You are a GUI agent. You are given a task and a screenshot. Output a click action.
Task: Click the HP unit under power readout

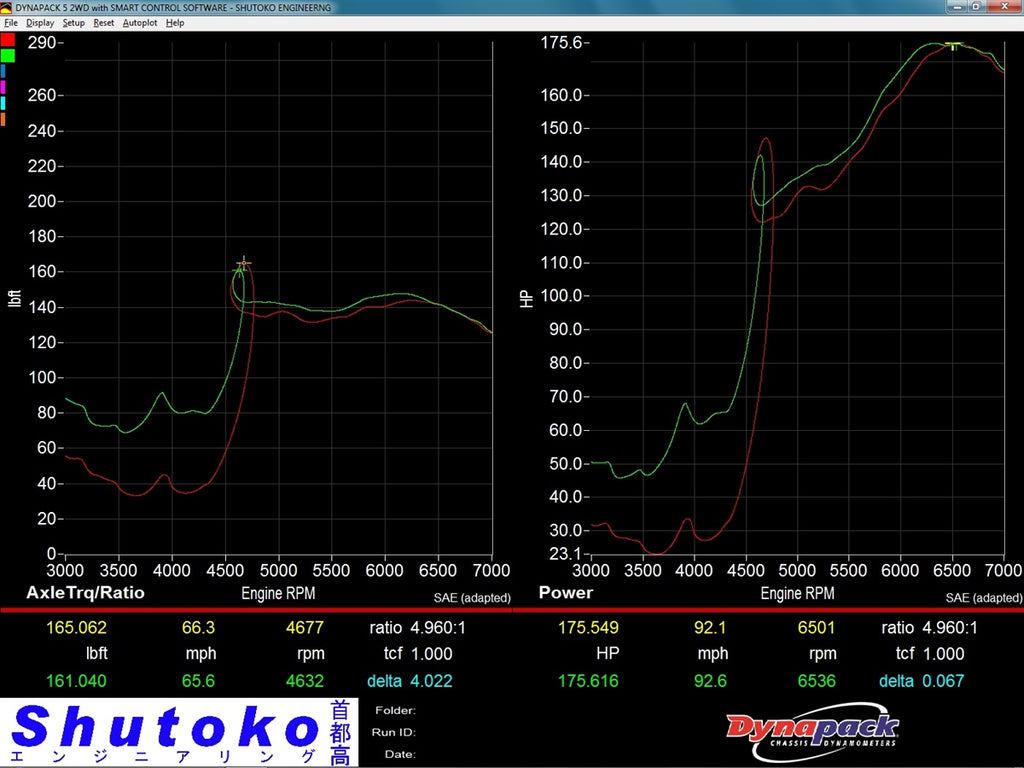(x=608, y=654)
